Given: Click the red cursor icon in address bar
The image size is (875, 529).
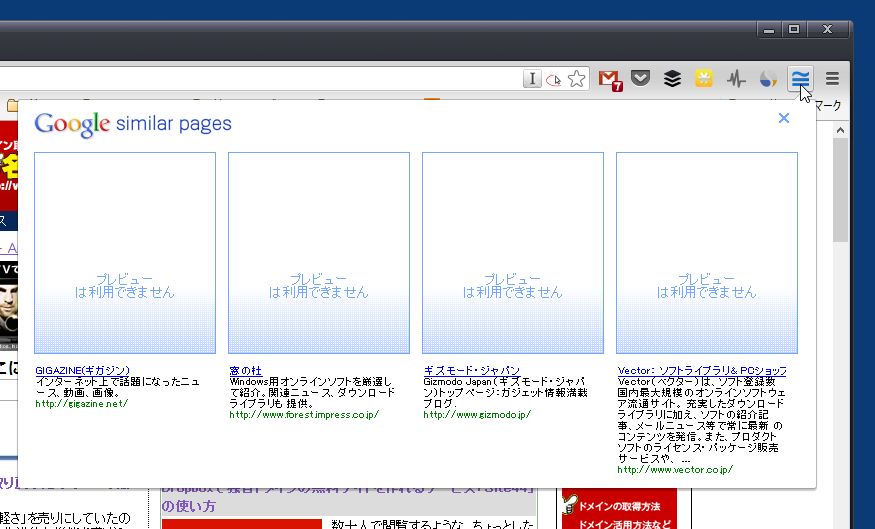Looking at the screenshot, I should [x=554, y=80].
